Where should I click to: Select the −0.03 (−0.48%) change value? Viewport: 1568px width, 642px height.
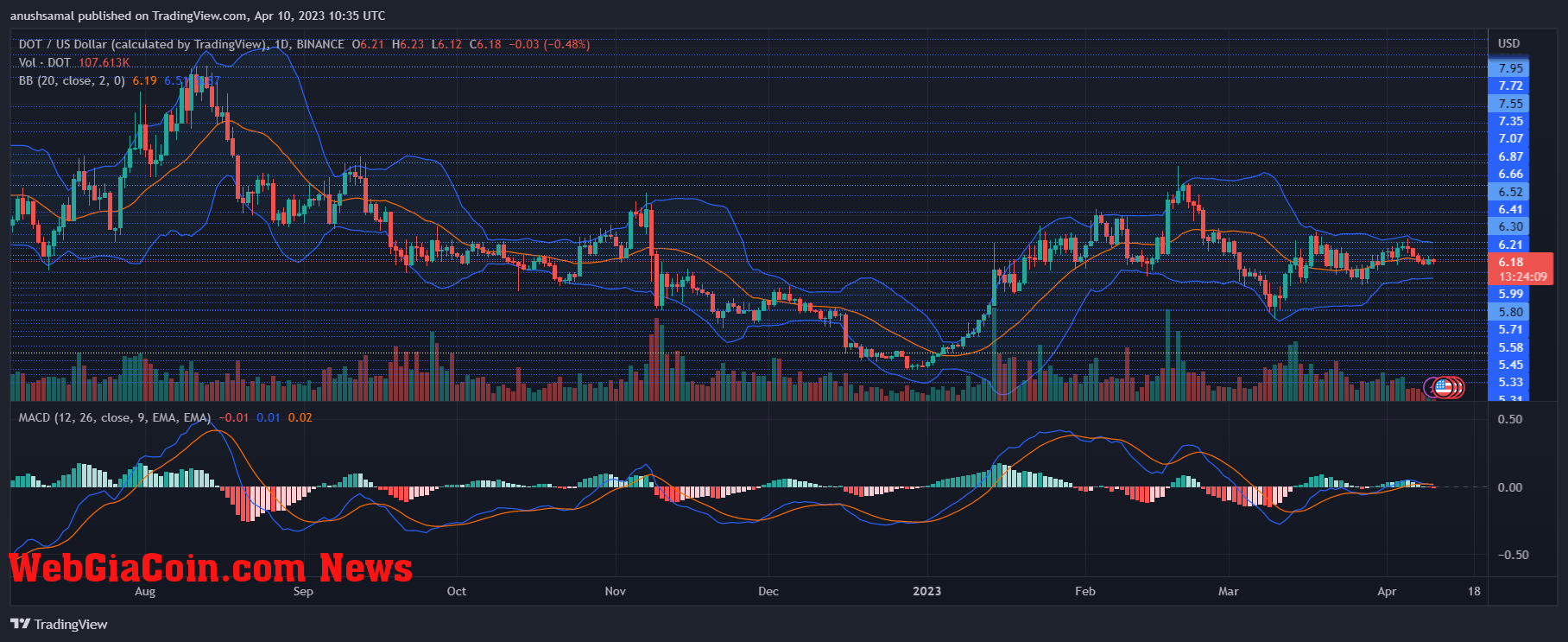[x=549, y=44]
